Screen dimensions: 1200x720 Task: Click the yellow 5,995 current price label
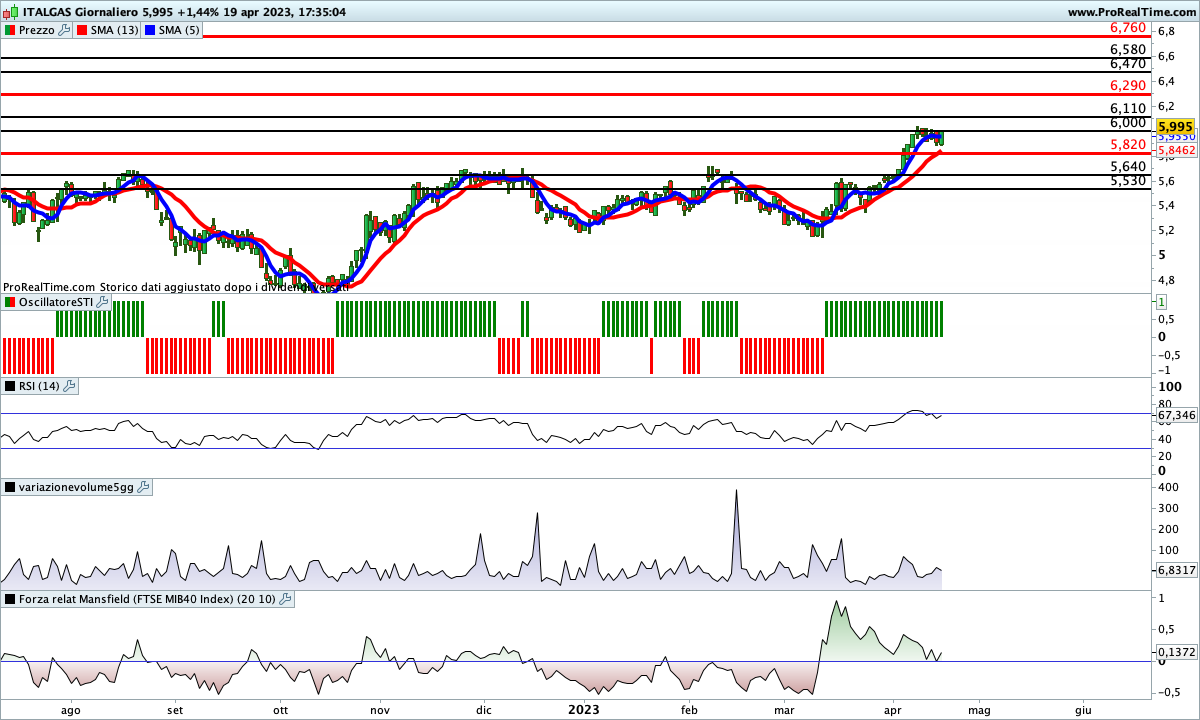pyautogui.click(x=1175, y=127)
